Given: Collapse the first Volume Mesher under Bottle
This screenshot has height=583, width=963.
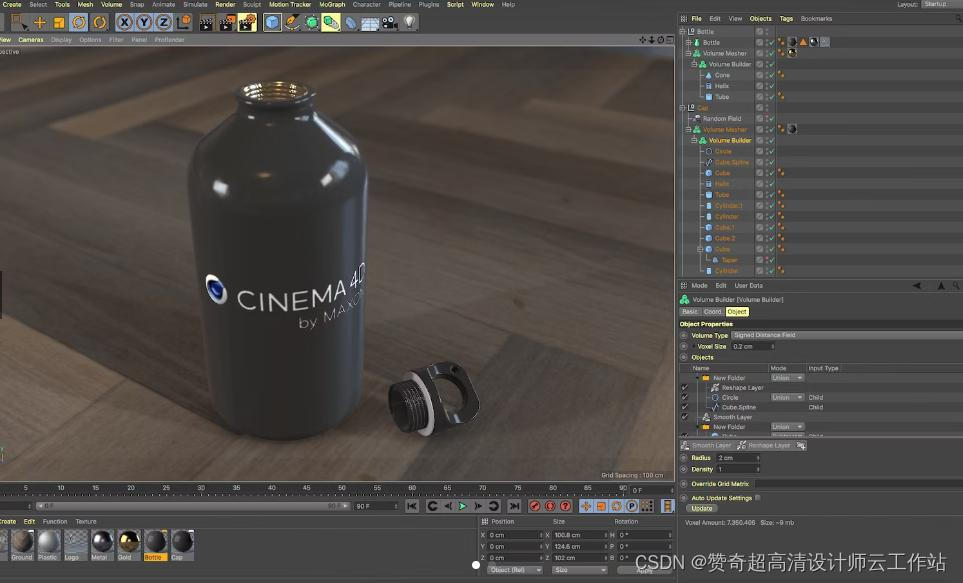Looking at the screenshot, I should pos(688,53).
